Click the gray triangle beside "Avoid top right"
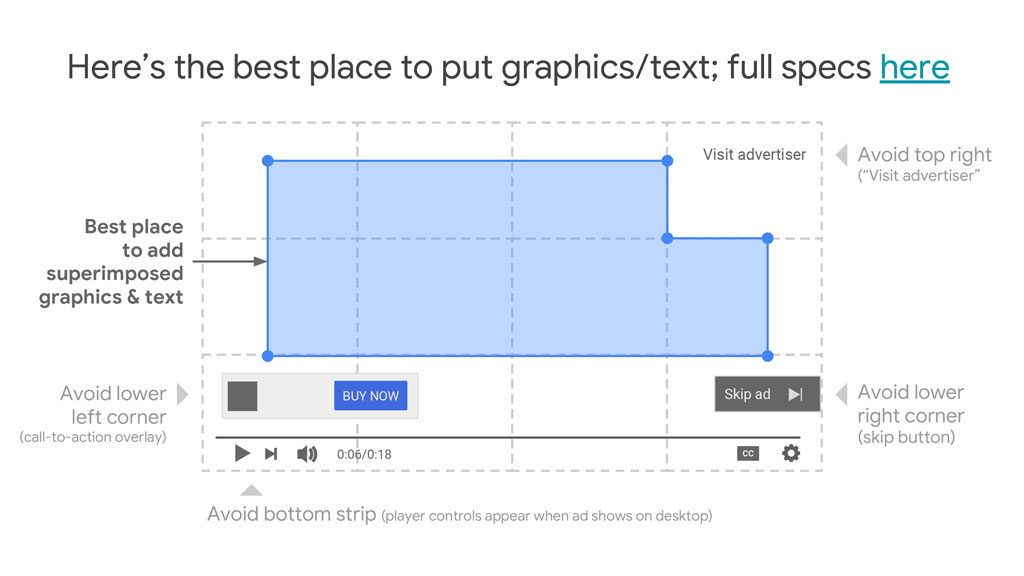 [841, 155]
